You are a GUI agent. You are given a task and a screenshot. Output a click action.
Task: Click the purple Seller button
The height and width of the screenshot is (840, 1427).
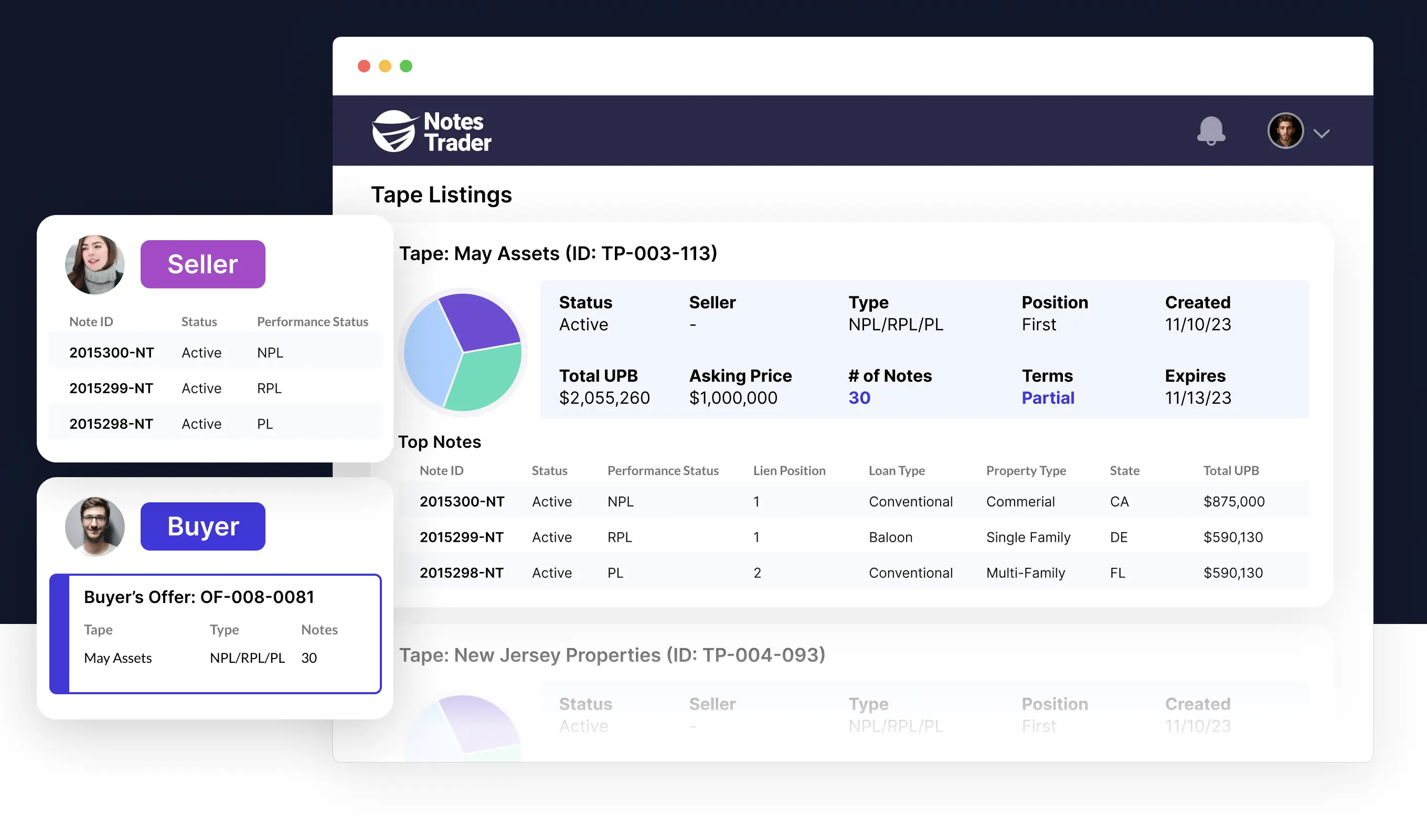[x=203, y=264]
